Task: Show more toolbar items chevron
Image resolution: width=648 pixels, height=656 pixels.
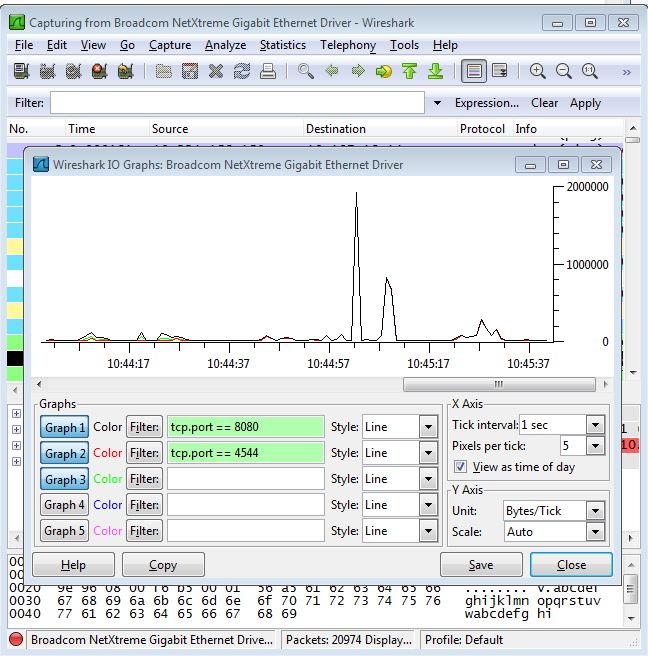Action: (x=626, y=72)
